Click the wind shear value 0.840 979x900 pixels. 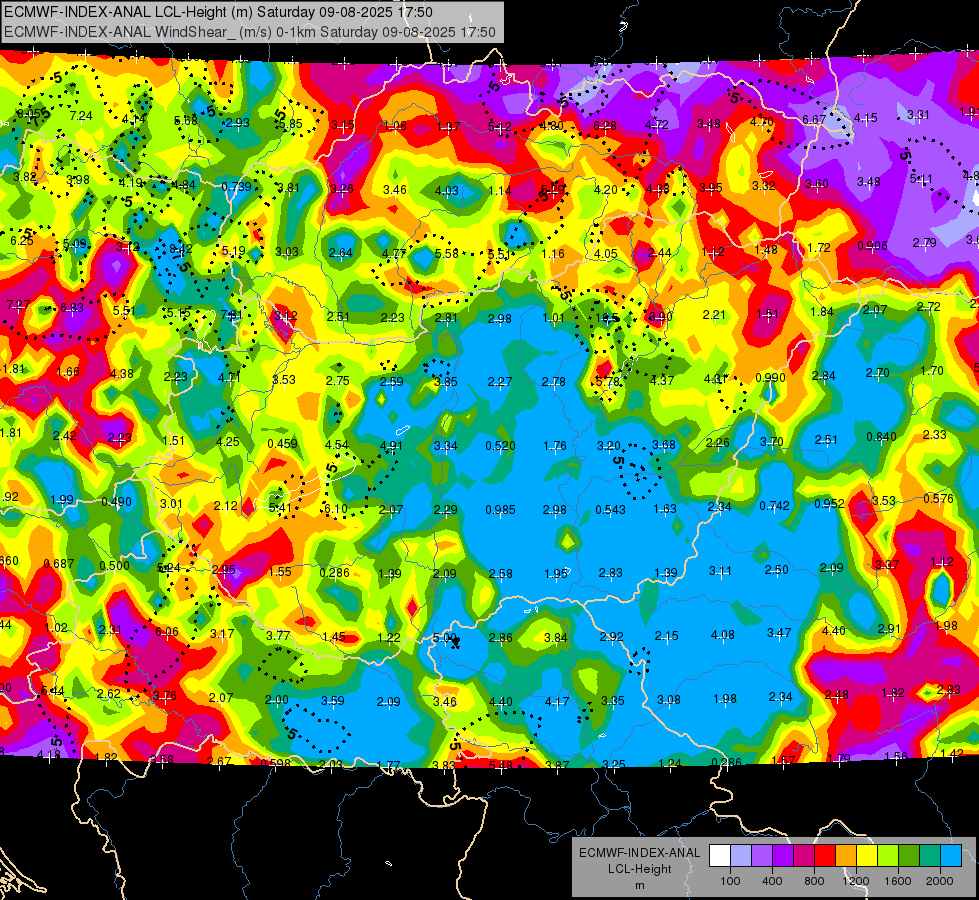pyautogui.click(x=881, y=437)
